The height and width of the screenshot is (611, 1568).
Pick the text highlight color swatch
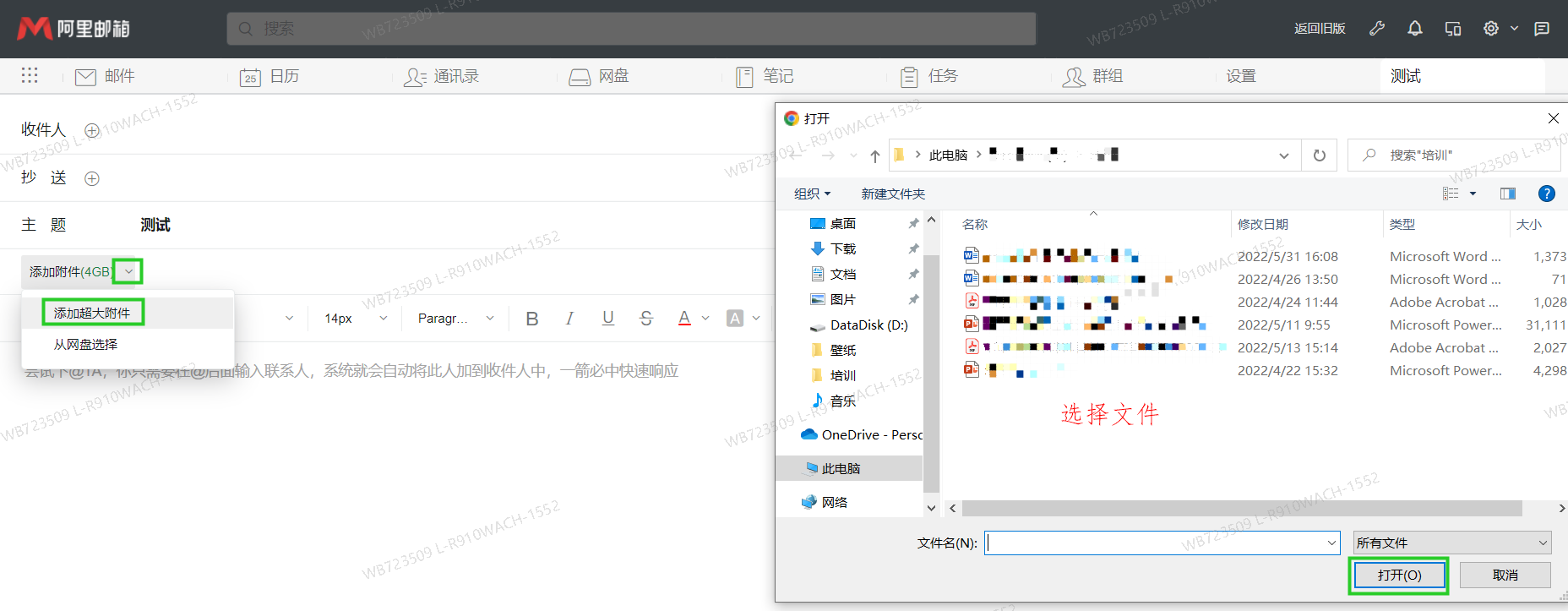[735, 319]
